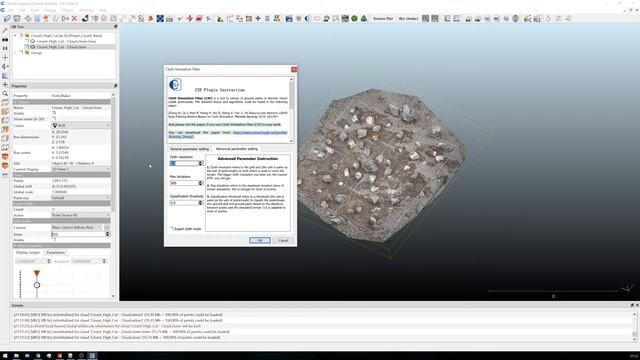This screenshot has height=360, width=640.
Task: Click Cancel in Cloth Simulation Filter dialog
Action: point(283,240)
